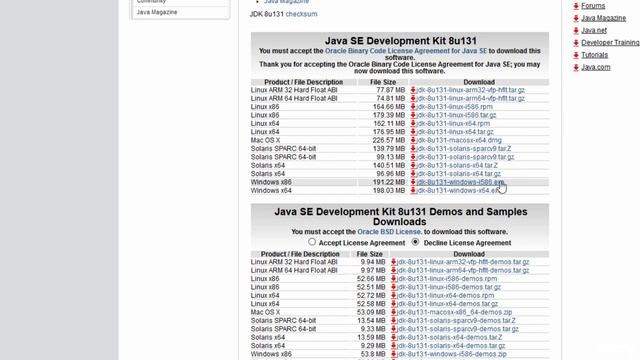Download jdk-8u131-windows-i586.exe via its link
This screenshot has width=640, height=360.
point(460,182)
